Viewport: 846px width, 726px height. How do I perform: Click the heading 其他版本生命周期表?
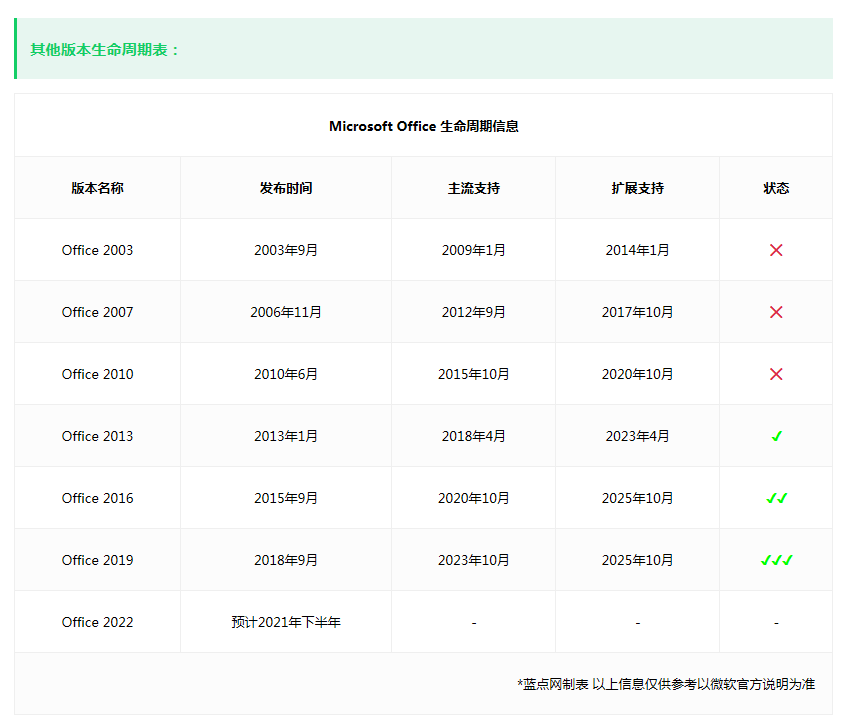(105, 50)
